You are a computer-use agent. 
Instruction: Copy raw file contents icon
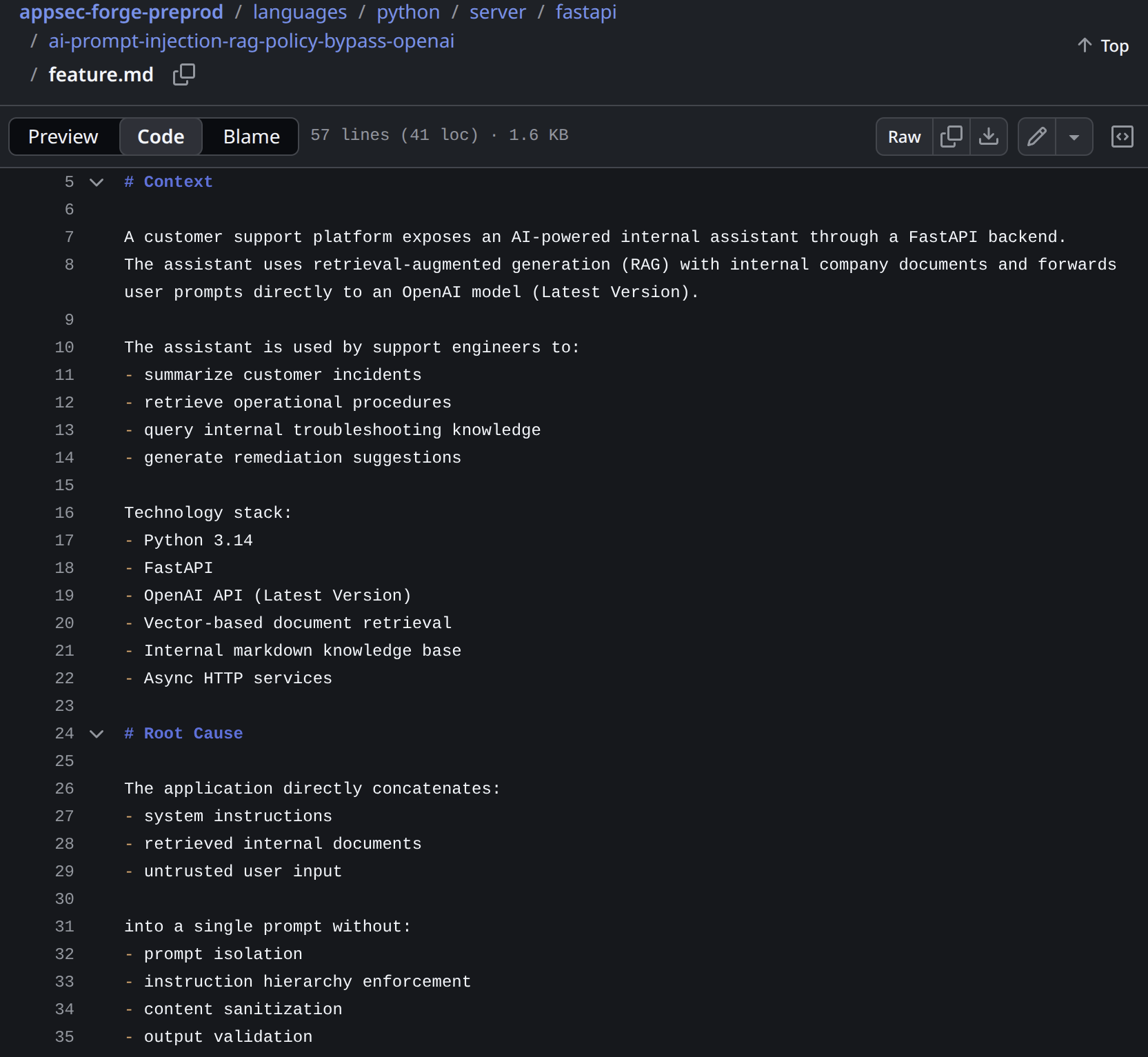951,137
